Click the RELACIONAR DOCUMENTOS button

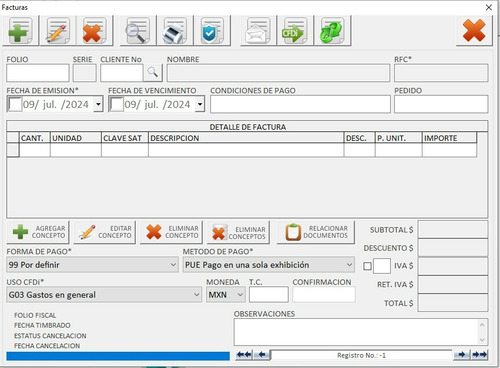[x=316, y=232]
